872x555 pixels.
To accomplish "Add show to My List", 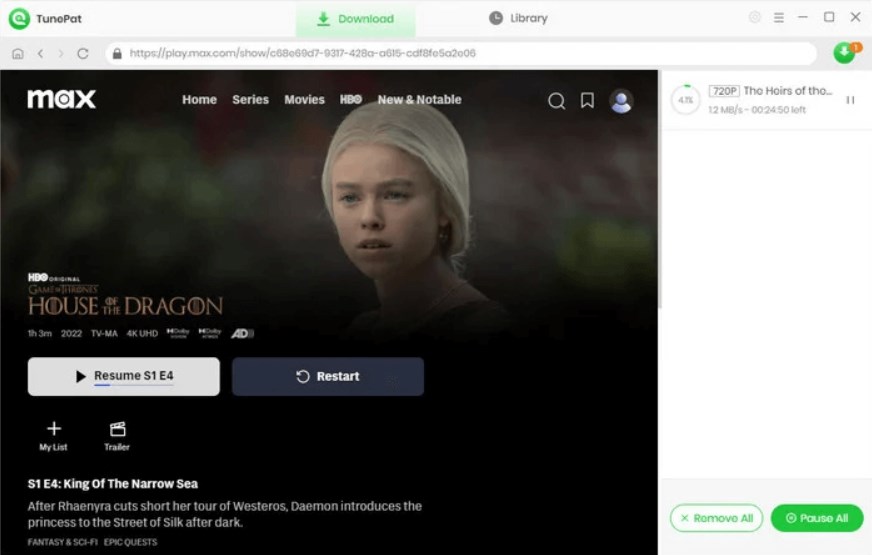I will pyautogui.click(x=53, y=436).
